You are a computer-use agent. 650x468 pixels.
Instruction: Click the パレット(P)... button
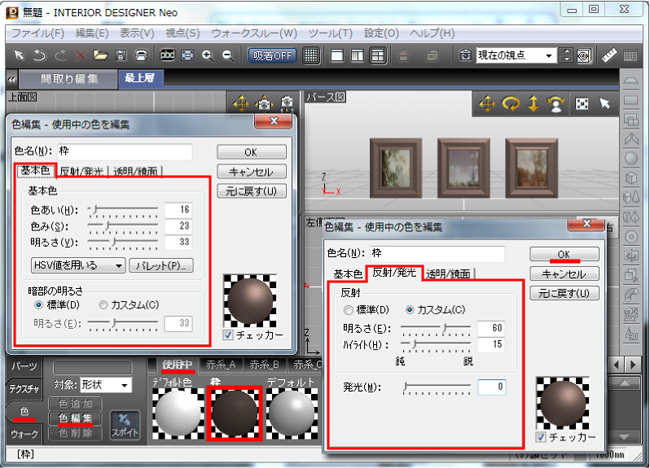pos(160,266)
